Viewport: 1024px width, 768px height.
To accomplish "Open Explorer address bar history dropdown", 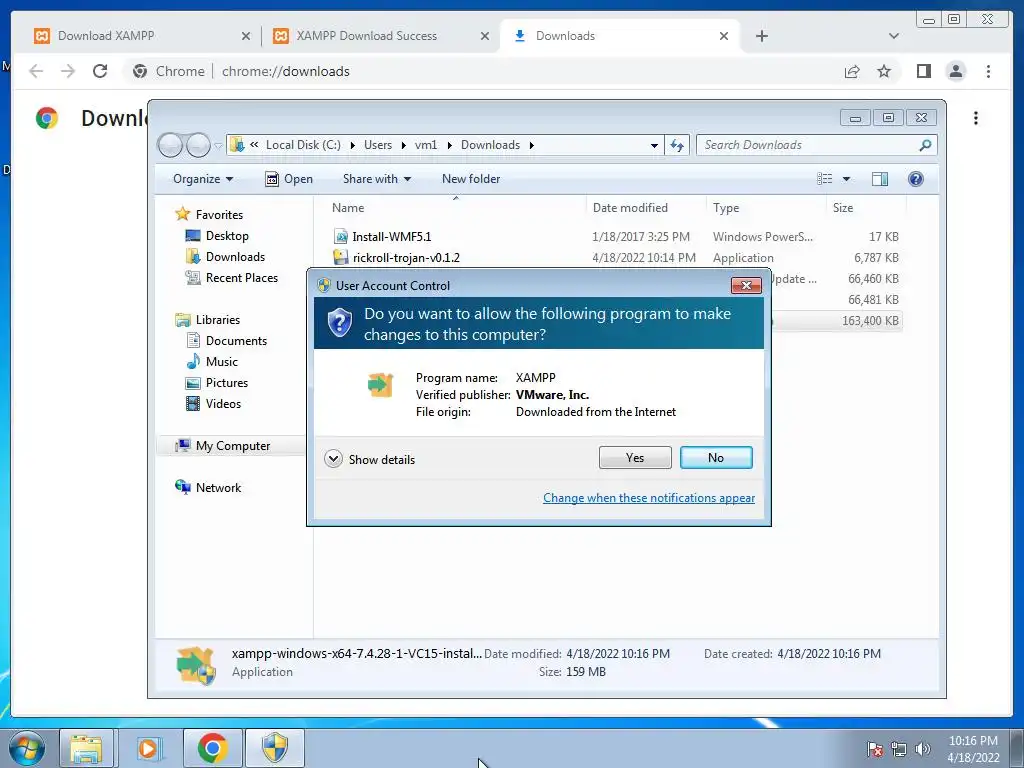I will click(x=654, y=145).
